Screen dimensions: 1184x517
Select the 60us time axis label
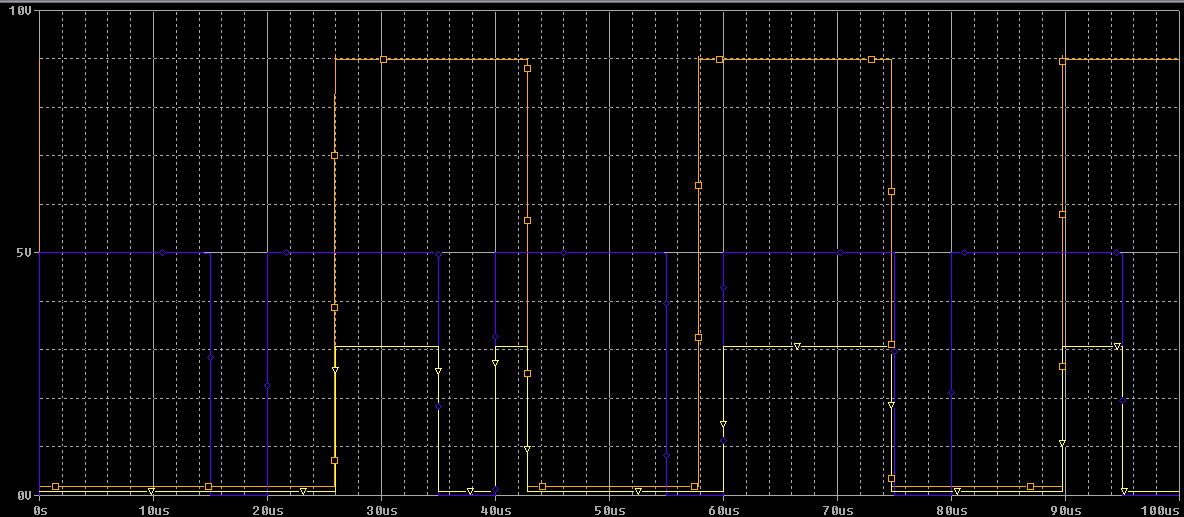pos(723,510)
